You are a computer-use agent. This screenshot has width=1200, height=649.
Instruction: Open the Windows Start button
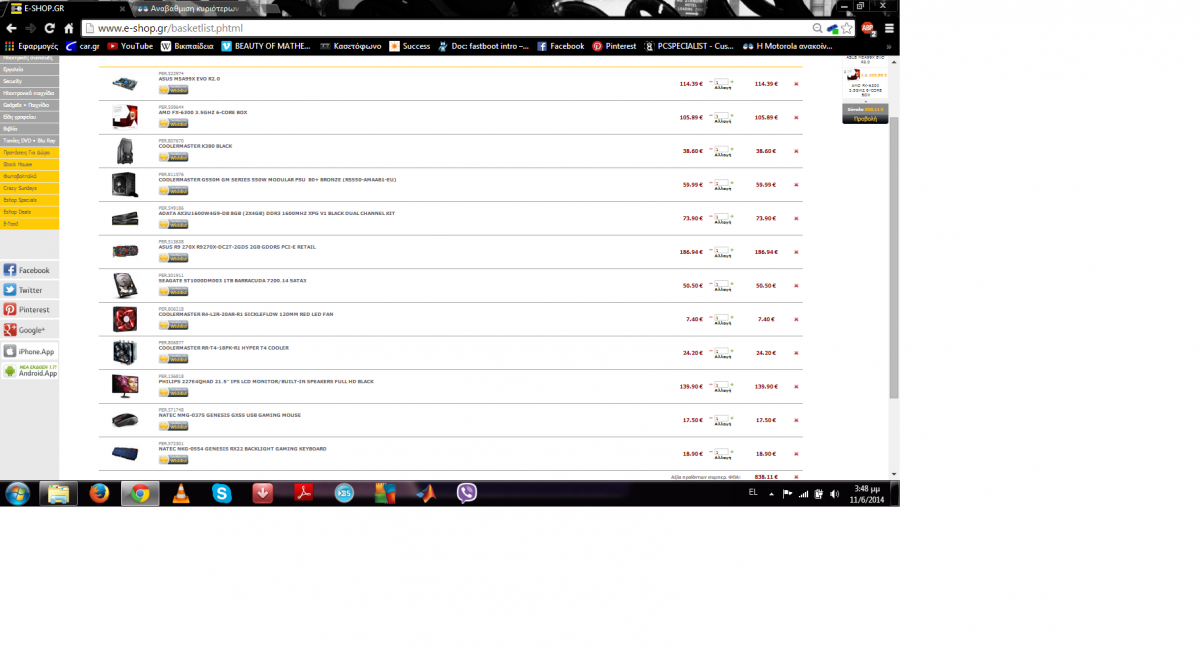(x=17, y=493)
